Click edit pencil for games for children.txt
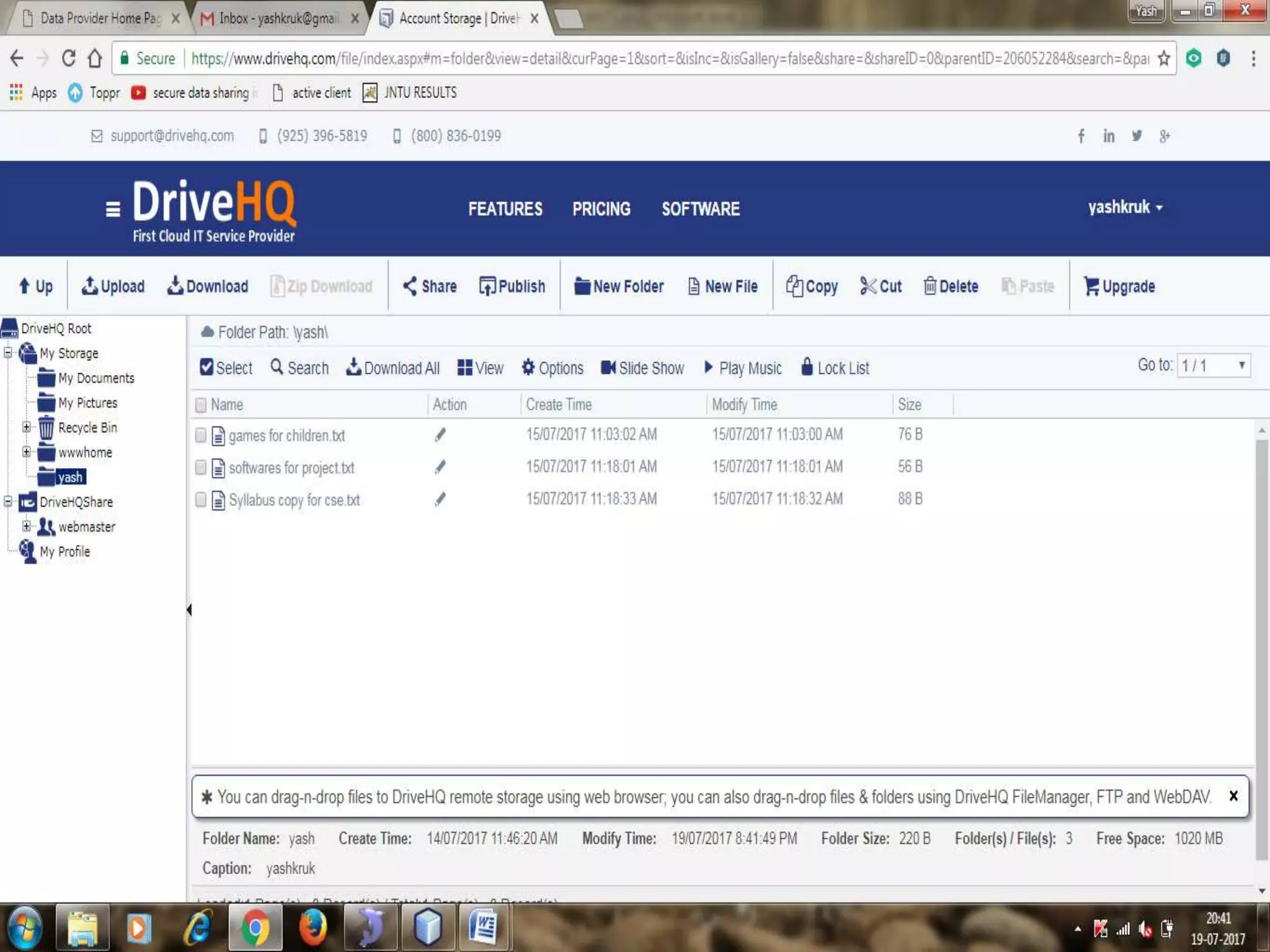1270x952 pixels. tap(440, 434)
